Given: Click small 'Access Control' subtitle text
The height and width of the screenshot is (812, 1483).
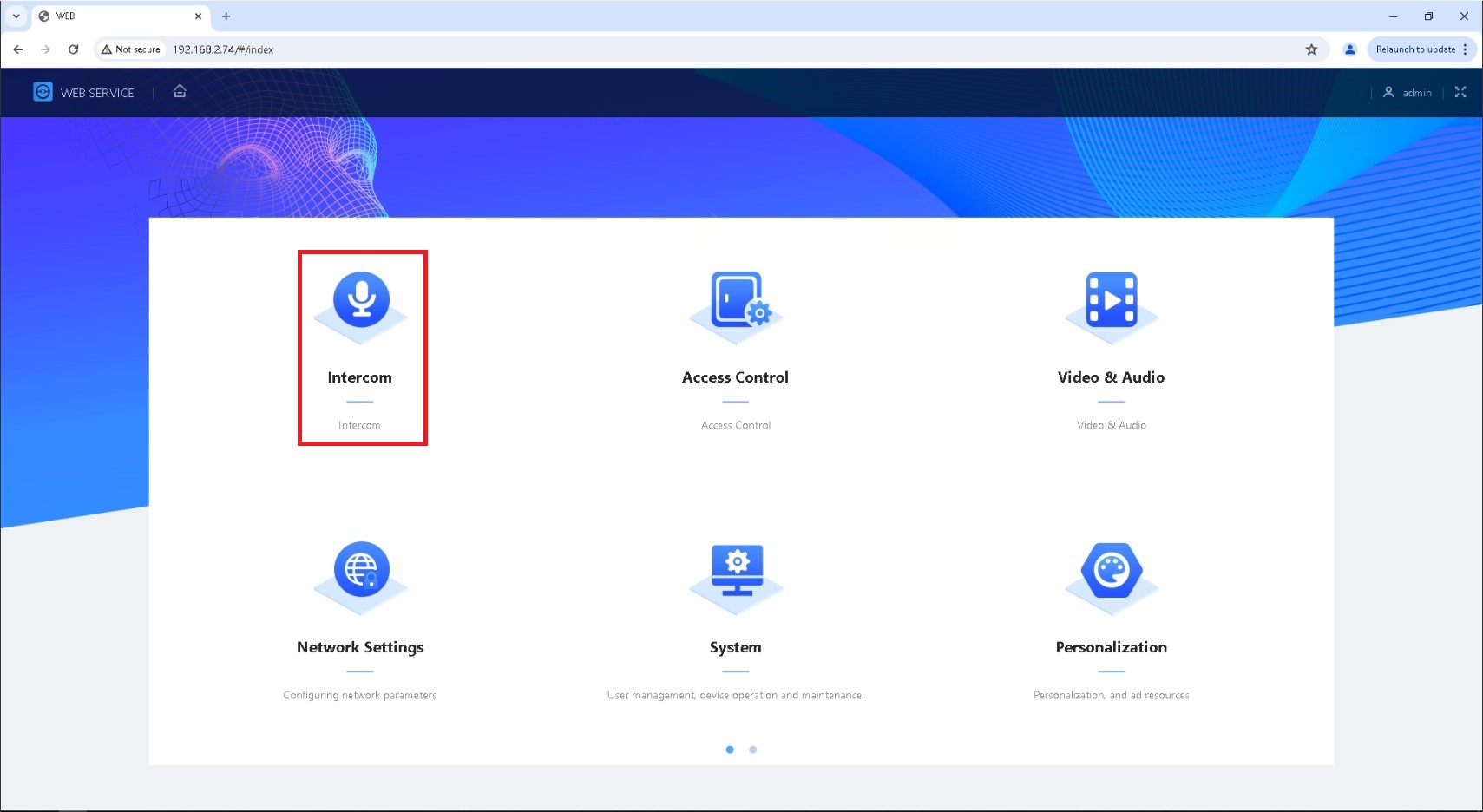Looking at the screenshot, I should click(x=736, y=425).
